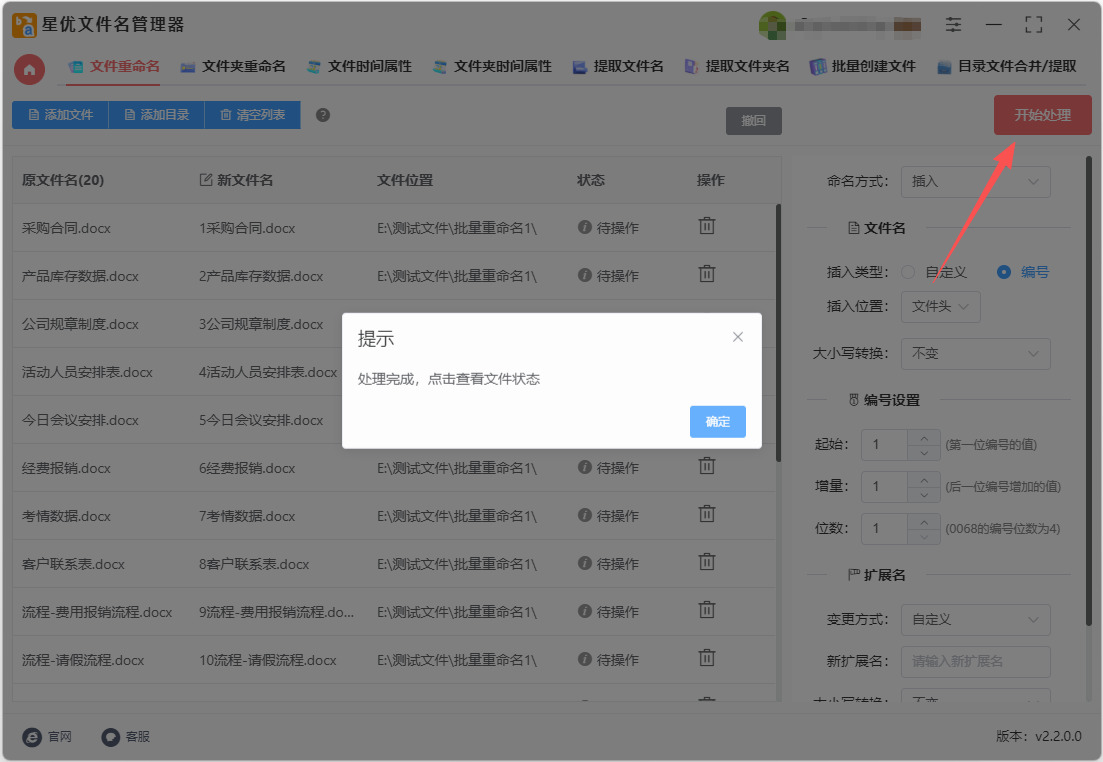Open 官网 website icon in footer
This screenshot has height=762, width=1103.
[32, 737]
